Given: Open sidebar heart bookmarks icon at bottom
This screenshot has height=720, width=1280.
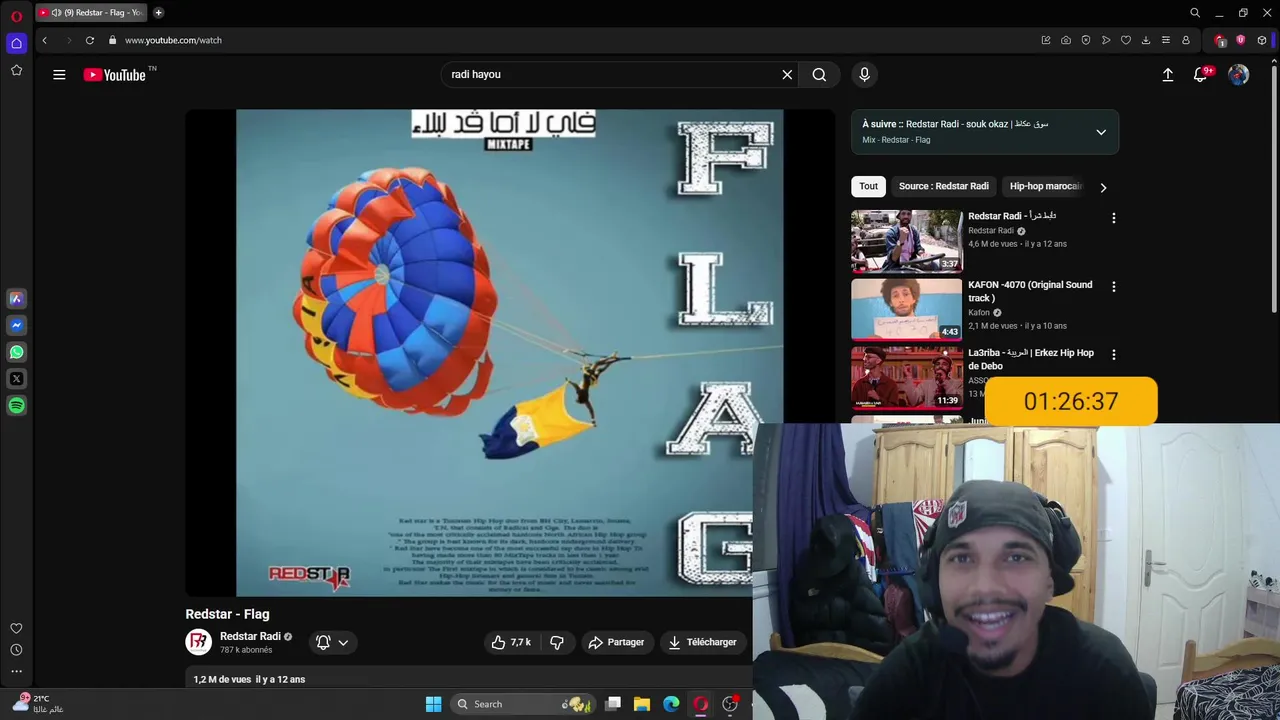Looking at the screenshot, I should [x=16, y=628].
